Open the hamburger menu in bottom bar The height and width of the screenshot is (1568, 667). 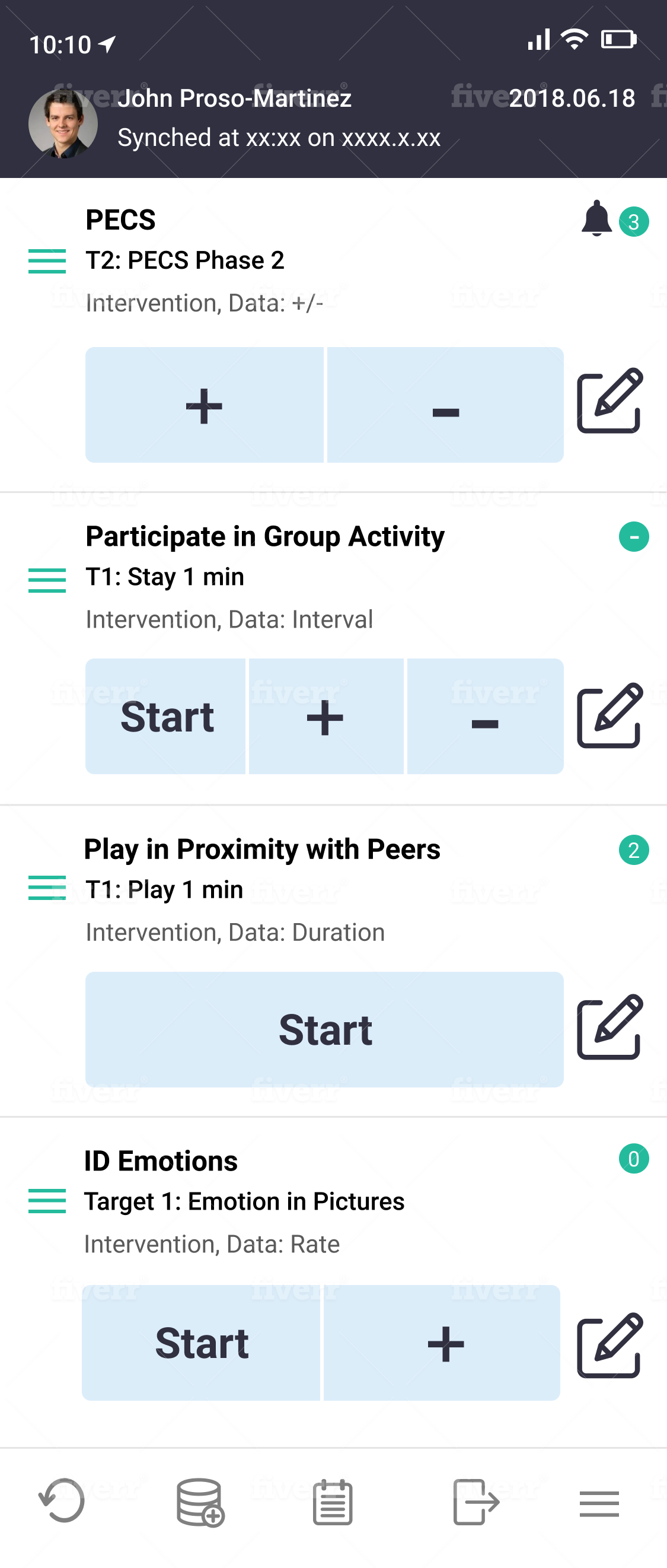click(x=599, y=1503)
